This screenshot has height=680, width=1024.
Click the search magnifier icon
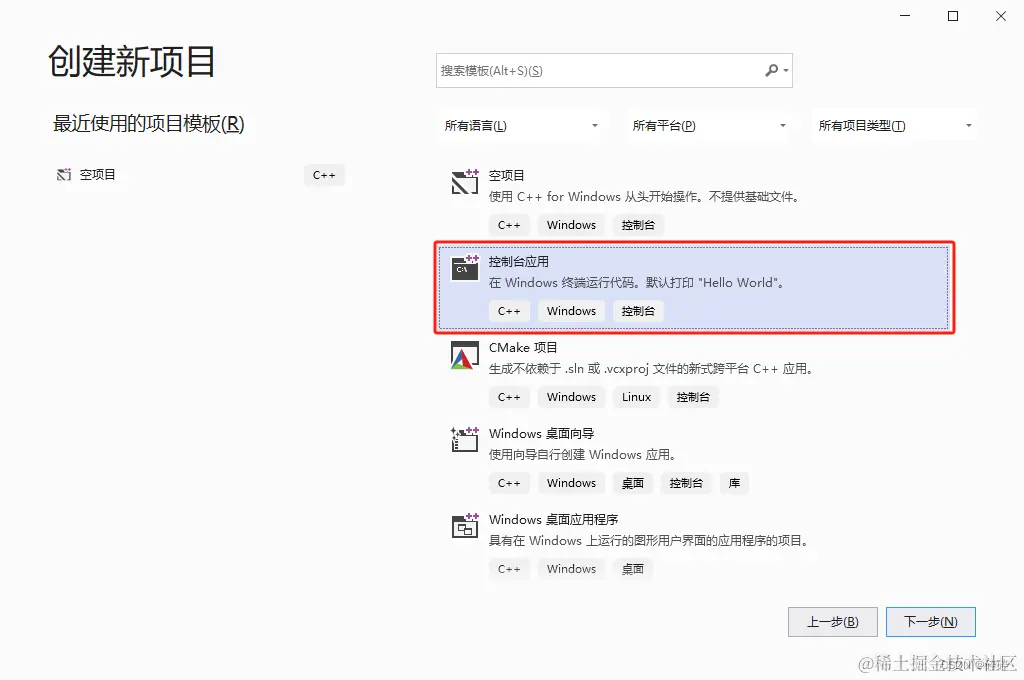point(773,70)
